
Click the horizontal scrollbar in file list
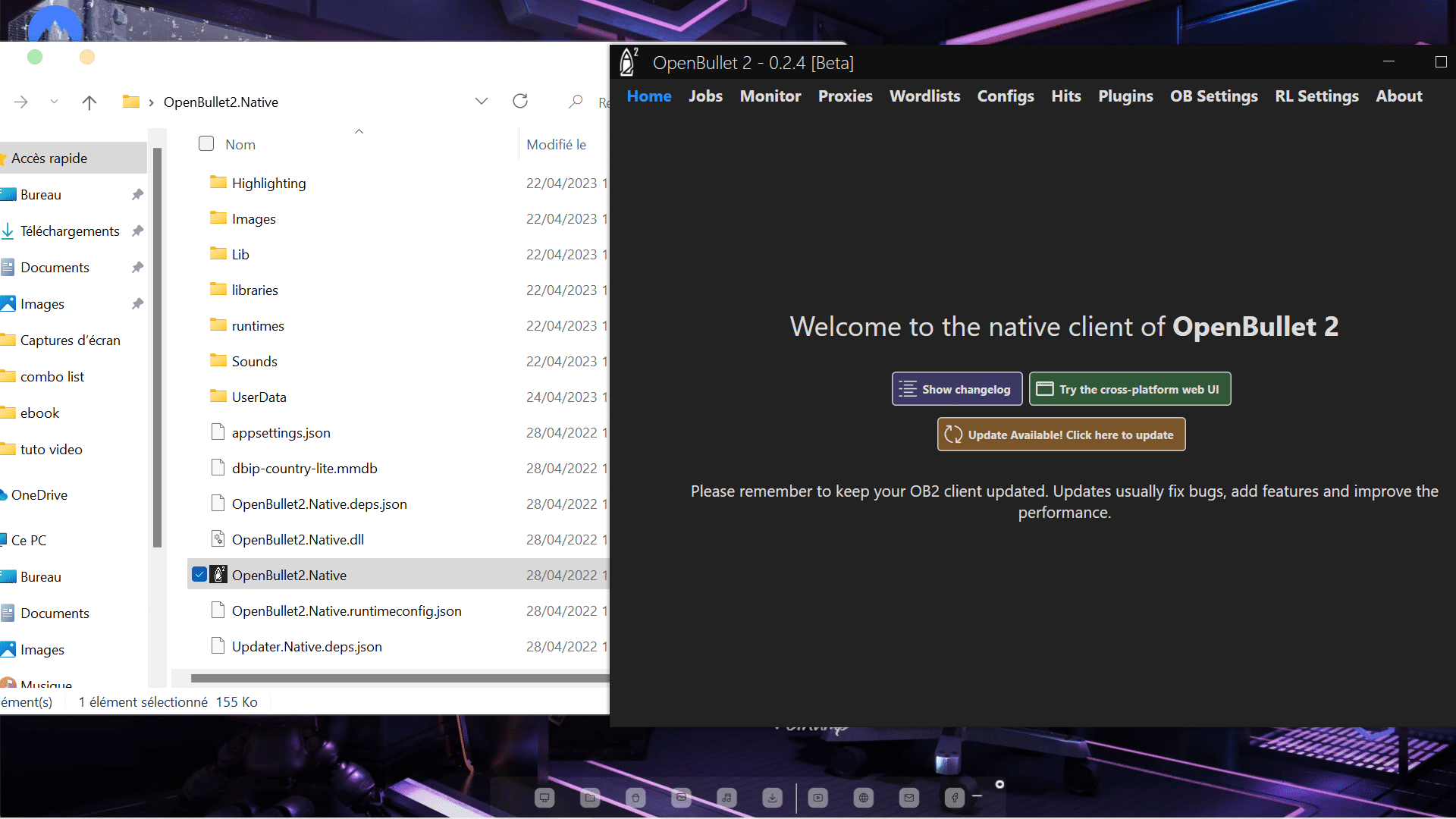400,679
